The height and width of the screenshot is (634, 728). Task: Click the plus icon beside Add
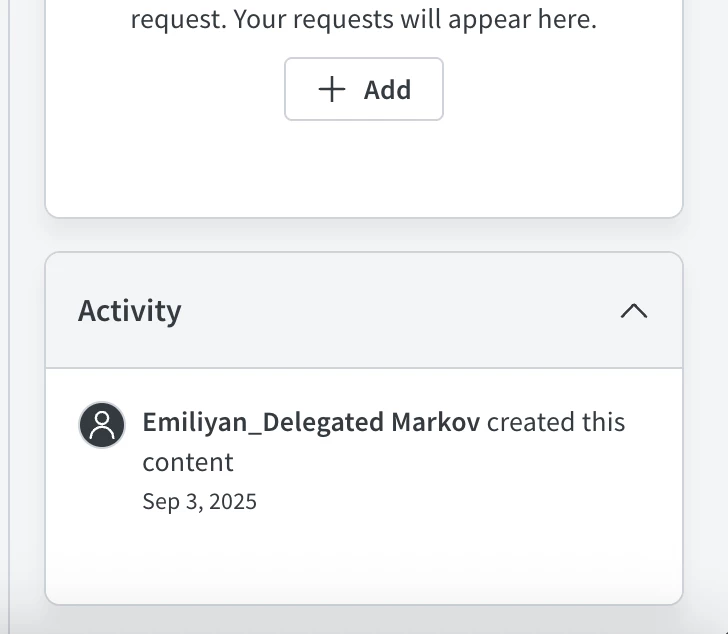[x=331, y=89]
